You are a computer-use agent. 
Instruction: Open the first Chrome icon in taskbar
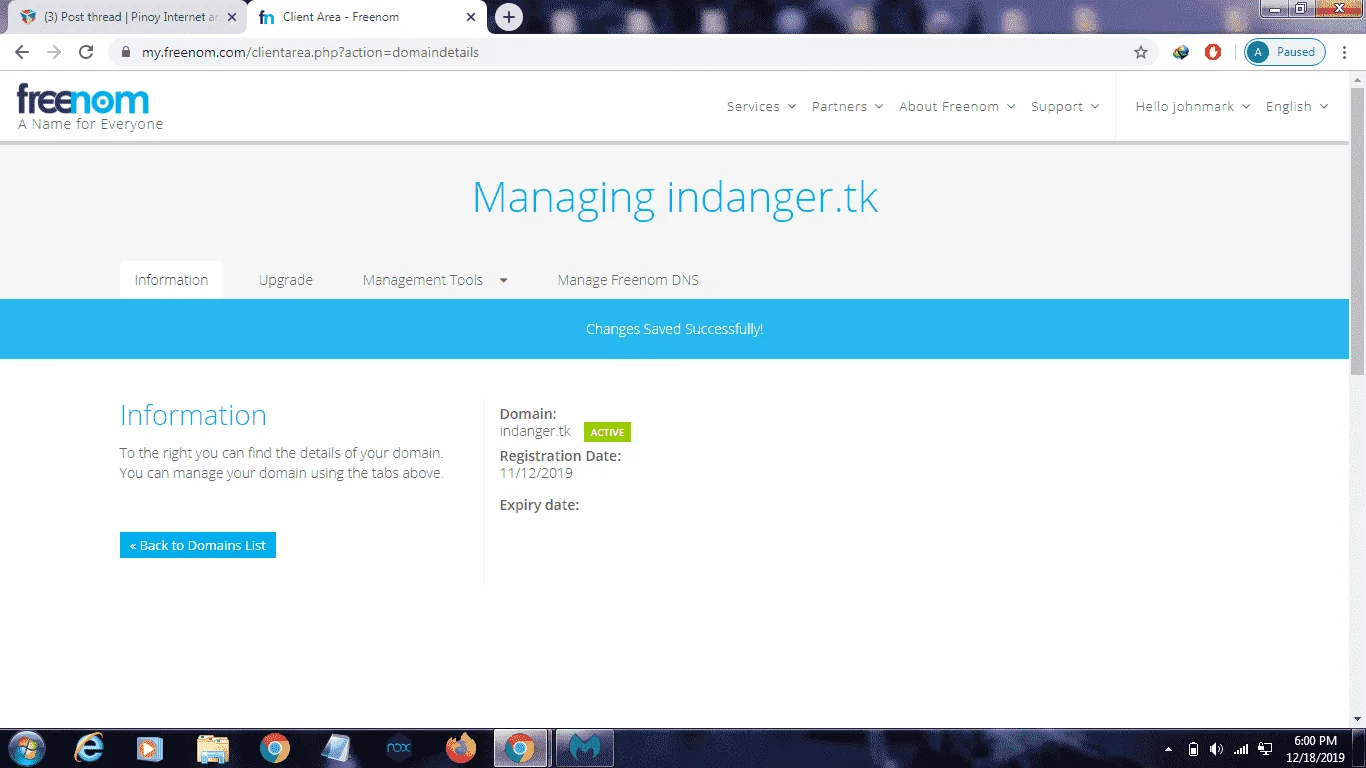(275, 748)
